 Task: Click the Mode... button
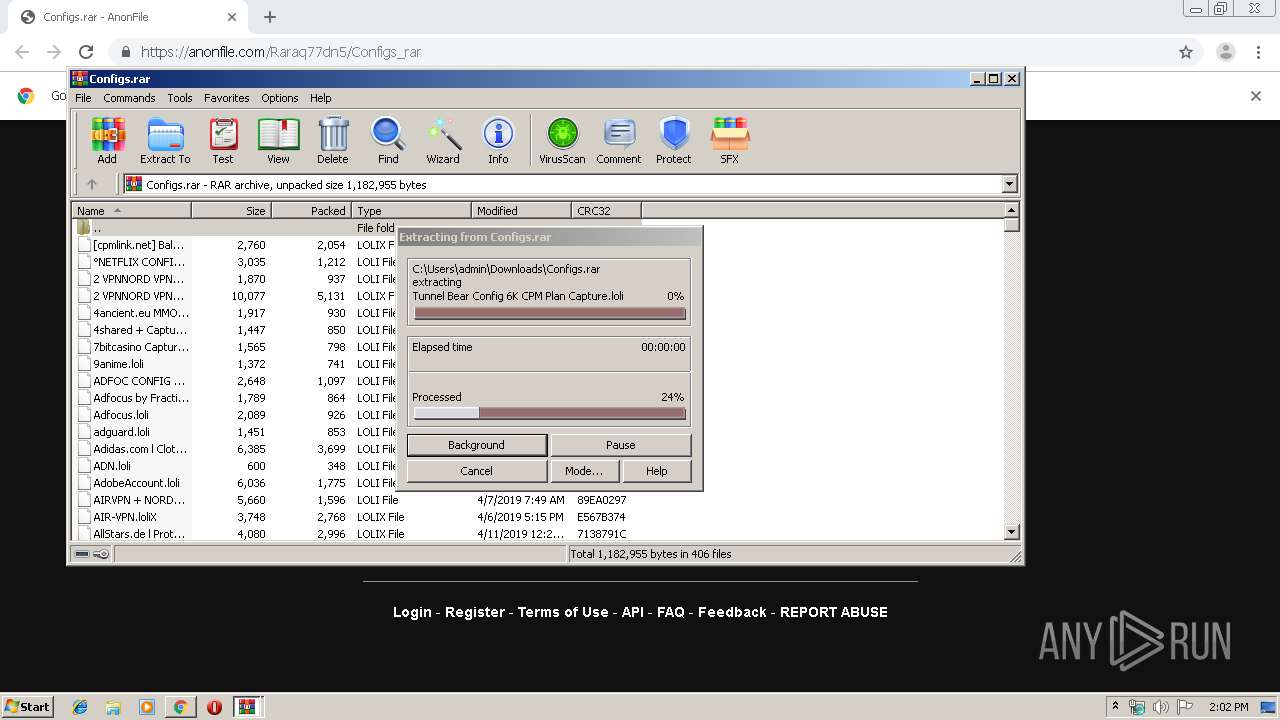coord(584,471)
